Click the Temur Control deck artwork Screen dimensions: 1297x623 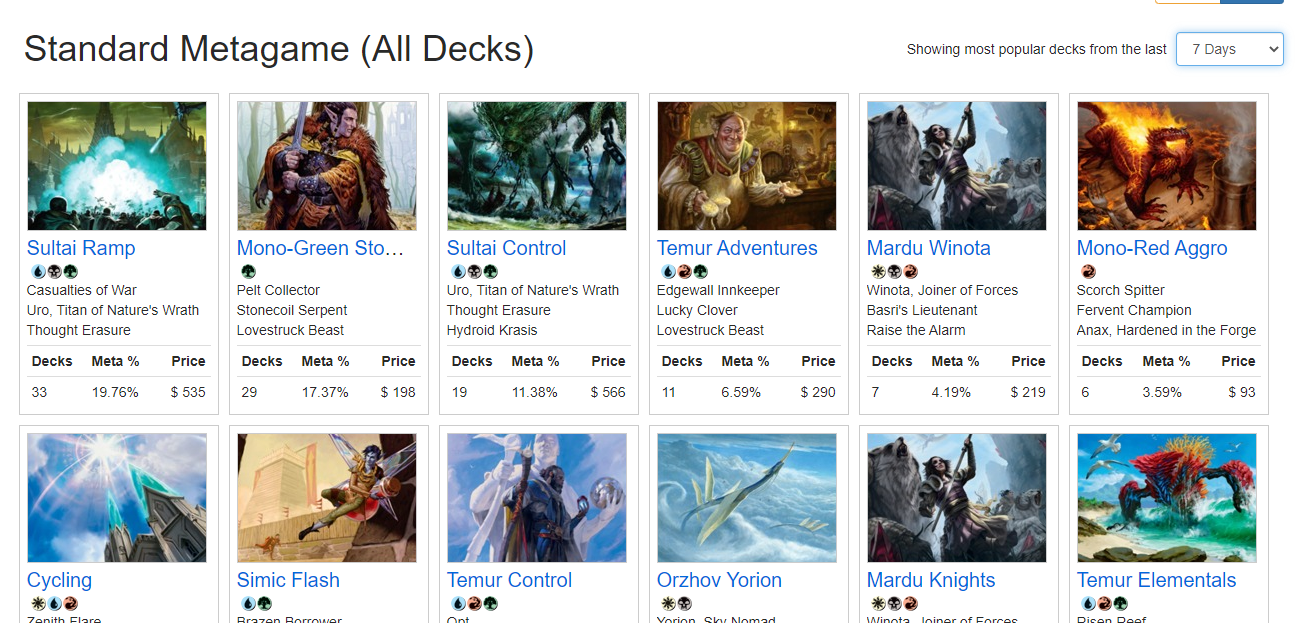pos(536,498)
